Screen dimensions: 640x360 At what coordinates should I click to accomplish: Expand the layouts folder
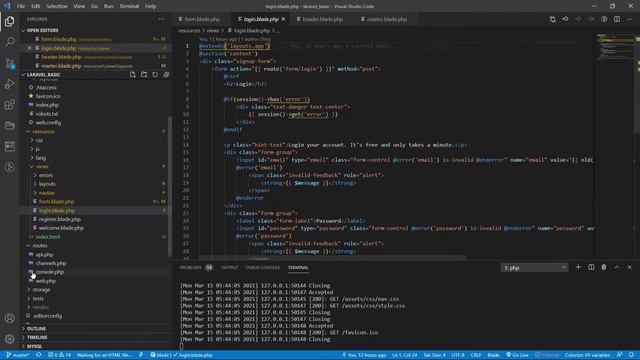click(x=47, y=184)
